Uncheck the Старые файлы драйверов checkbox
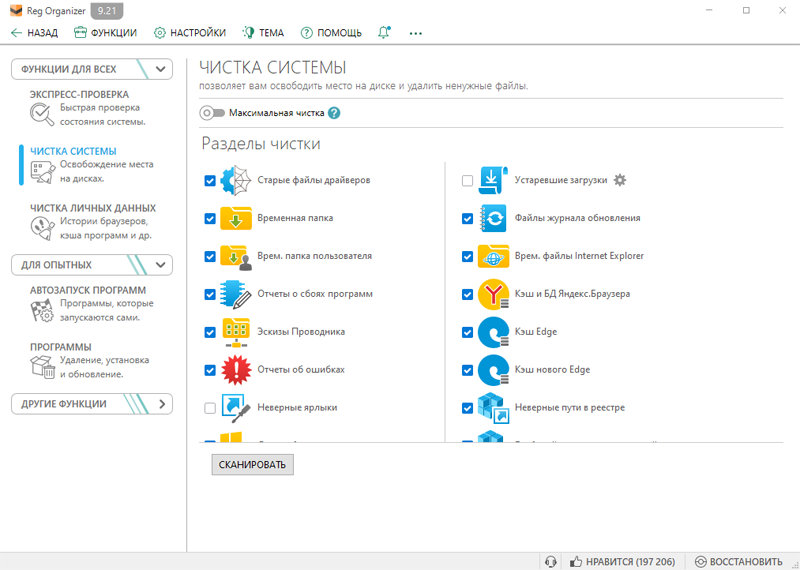This screenshot has height=570, width=800. 210,181
